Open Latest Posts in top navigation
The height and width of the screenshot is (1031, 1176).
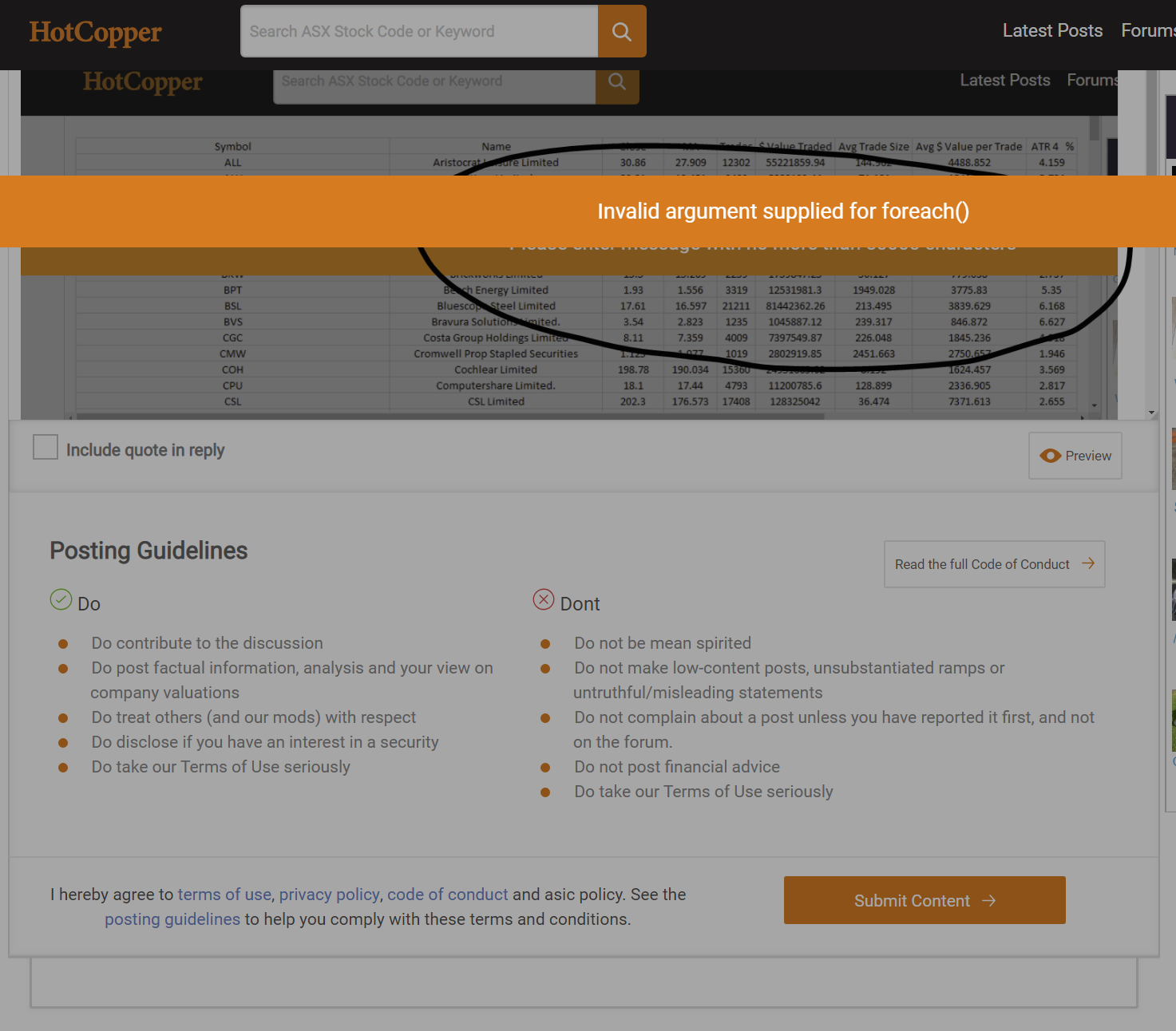click(x=1052, y=30)
